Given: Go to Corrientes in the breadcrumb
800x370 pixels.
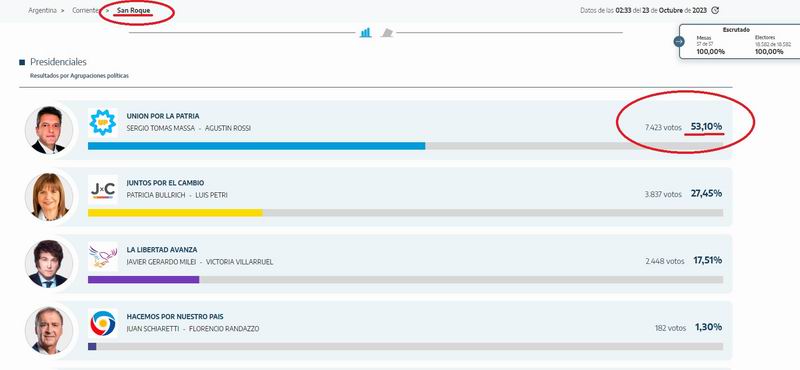Looking at the screenshot, I should click(x=85, y=10).
